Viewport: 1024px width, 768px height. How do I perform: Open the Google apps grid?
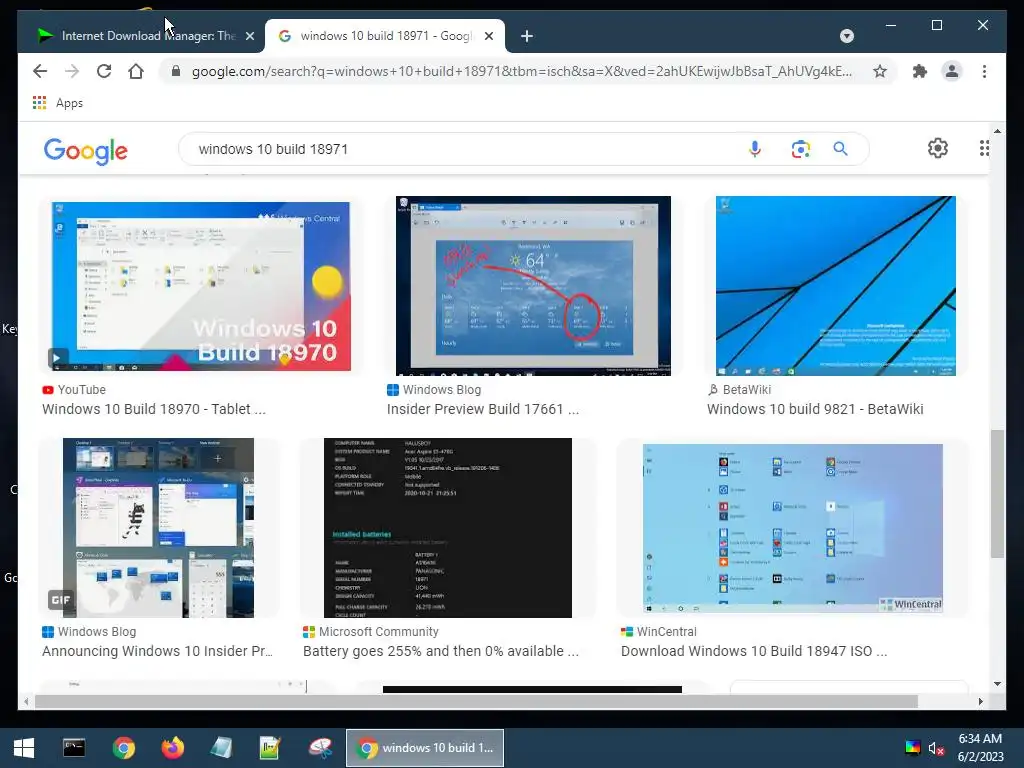click(x=984, y=148)
